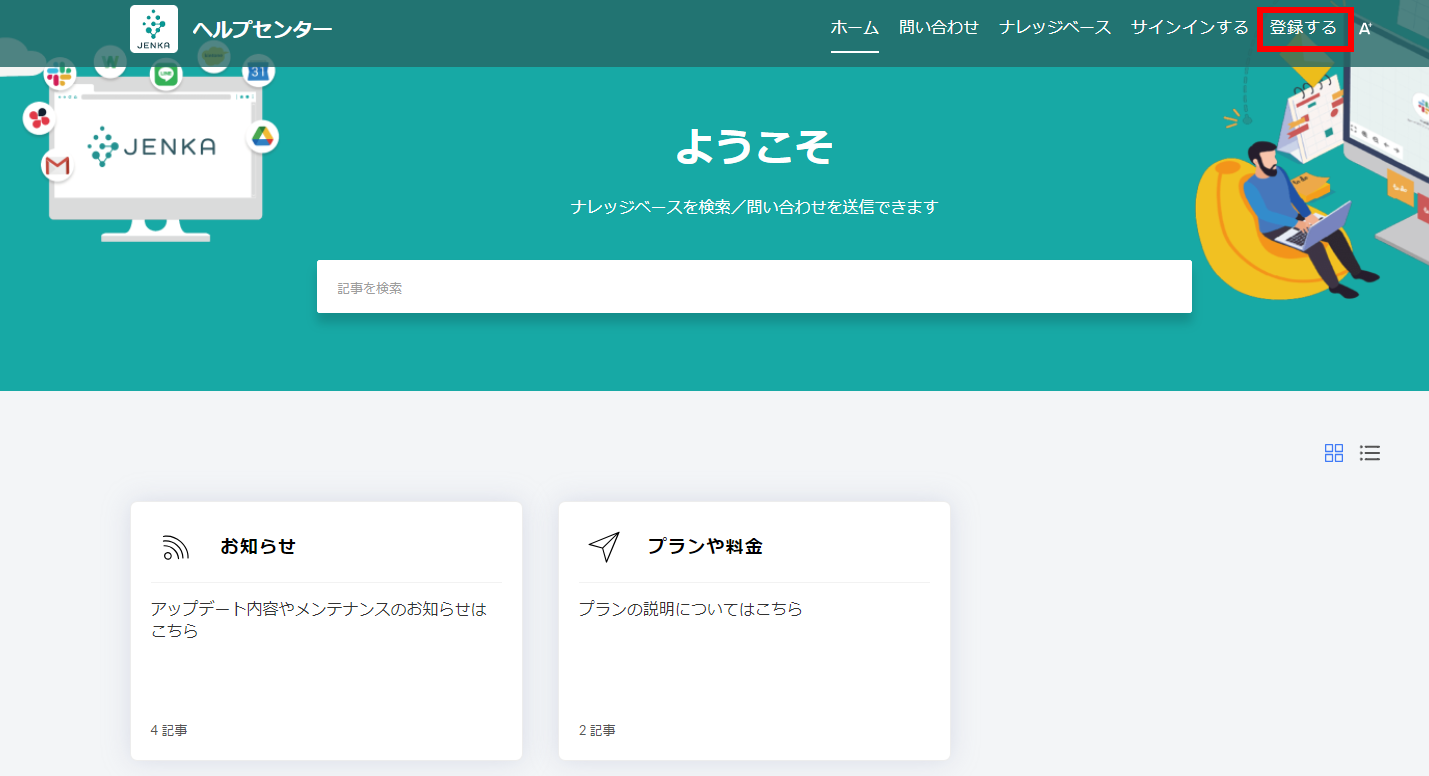Open the お知らせ category heading
1429x776 pixels.
click(x=258, y=546)
